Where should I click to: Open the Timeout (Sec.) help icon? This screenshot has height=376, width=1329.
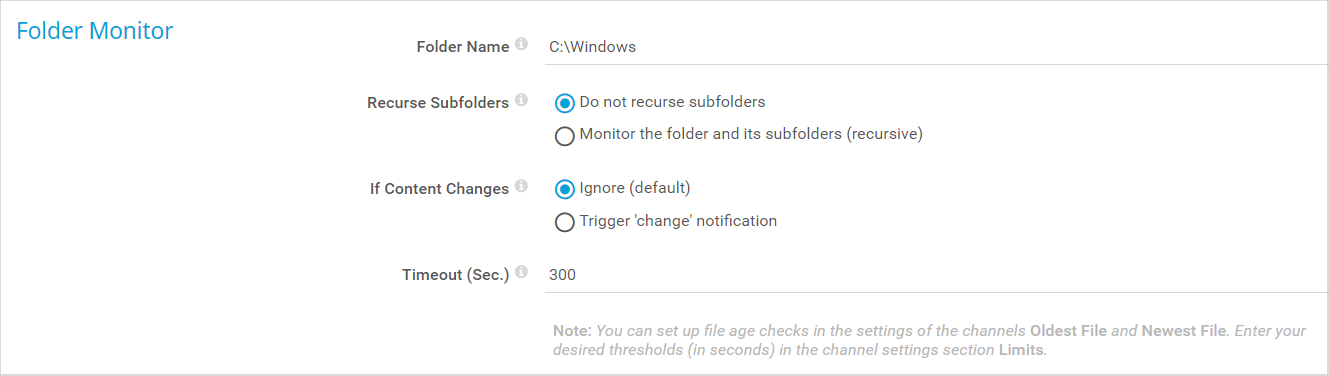click(x=520, y=273)
